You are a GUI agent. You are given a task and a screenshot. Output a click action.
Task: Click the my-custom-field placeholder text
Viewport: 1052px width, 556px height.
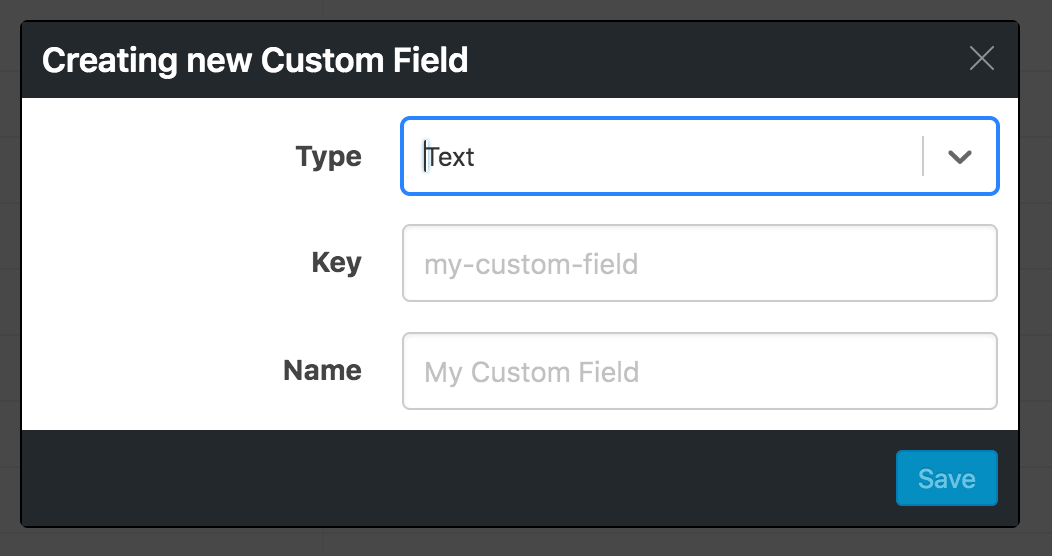[x=531, y=264]
